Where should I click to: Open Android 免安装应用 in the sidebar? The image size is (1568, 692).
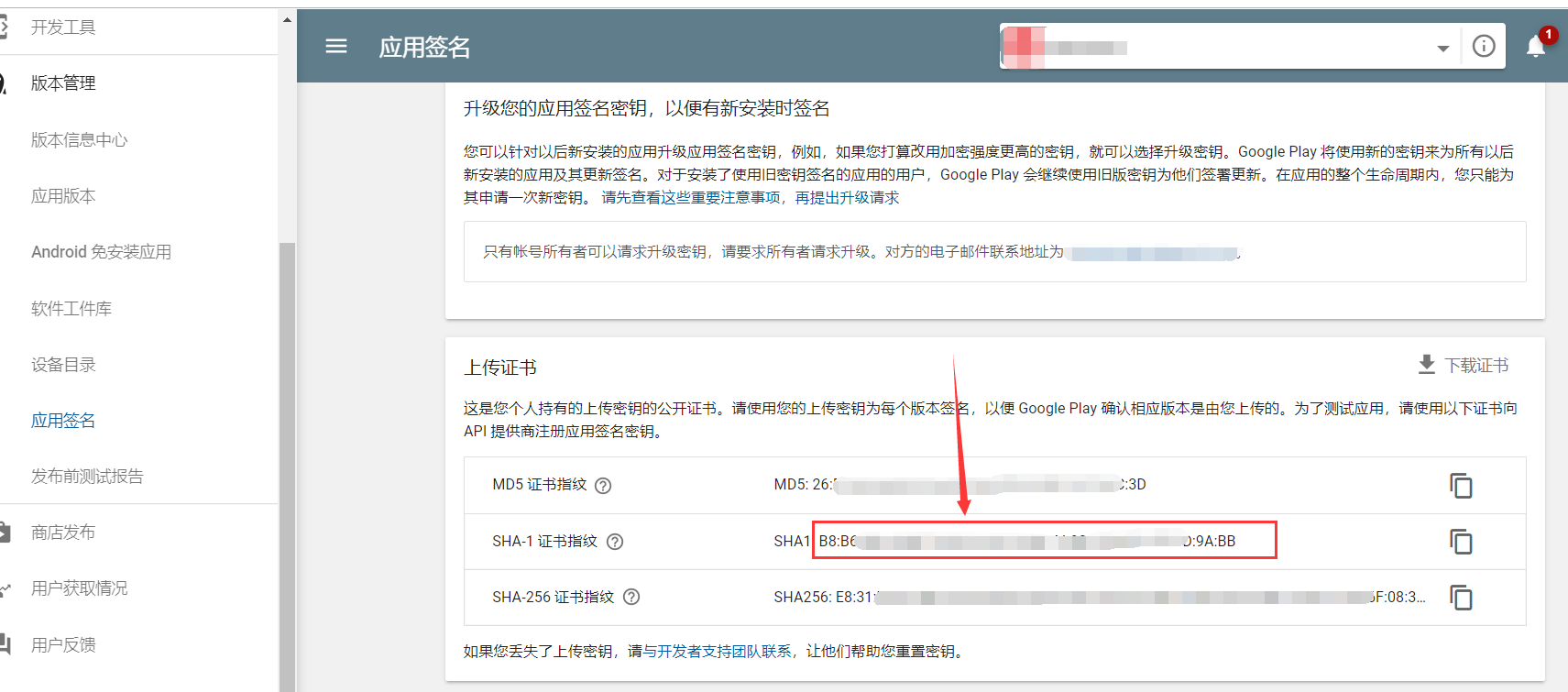(x=102, y=252)
